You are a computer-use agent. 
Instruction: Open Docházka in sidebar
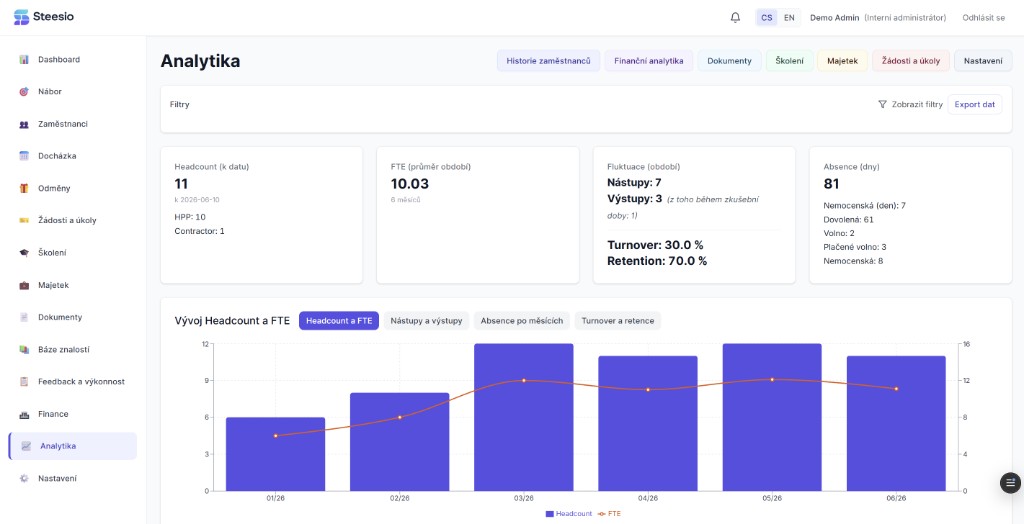point(72,156)
